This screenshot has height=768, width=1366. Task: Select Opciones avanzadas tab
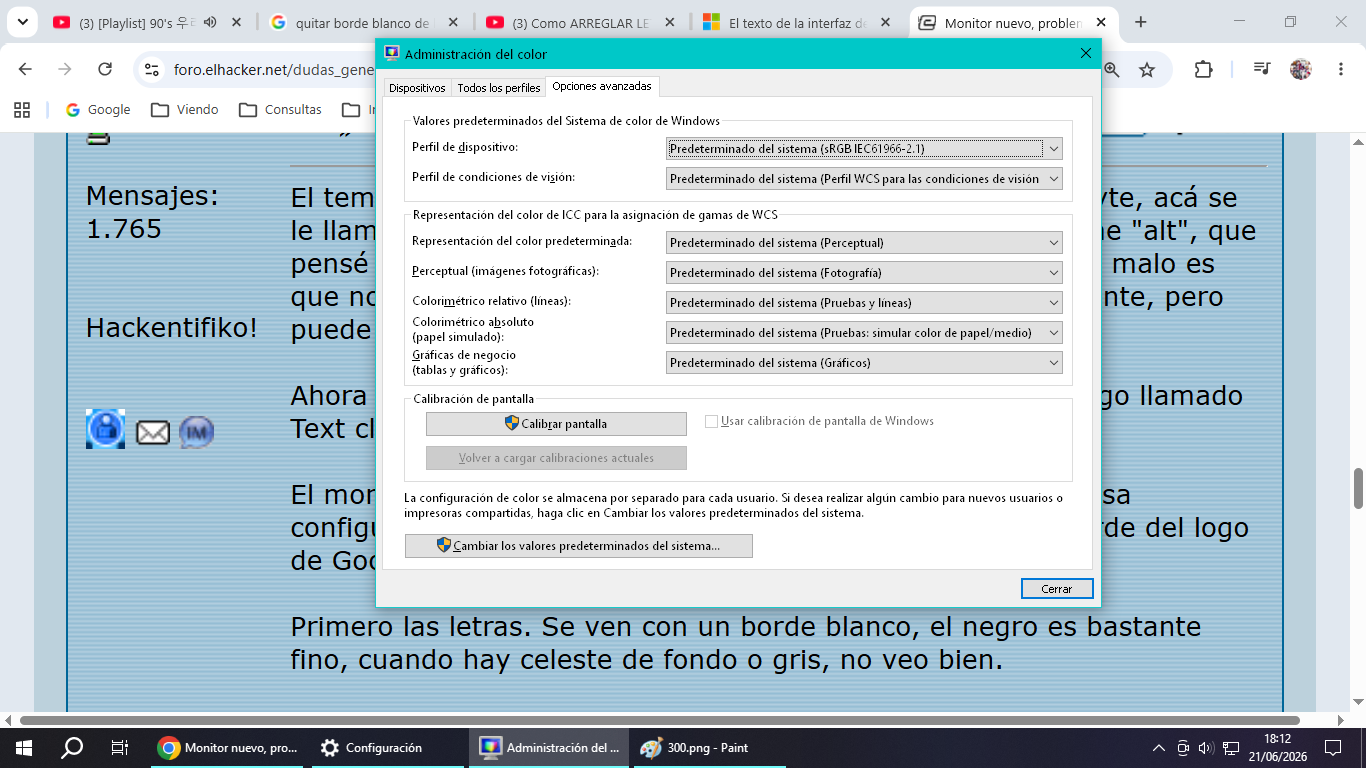click(x=602, y=86)
